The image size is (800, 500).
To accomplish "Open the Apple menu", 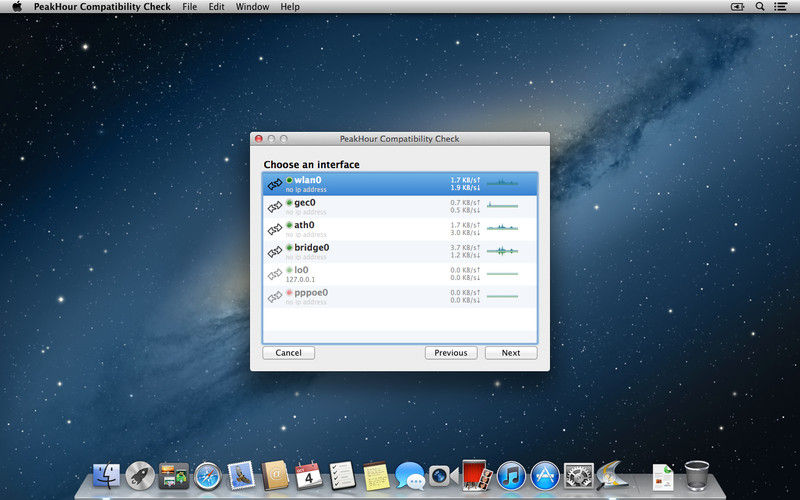I will tap(17, 7).
